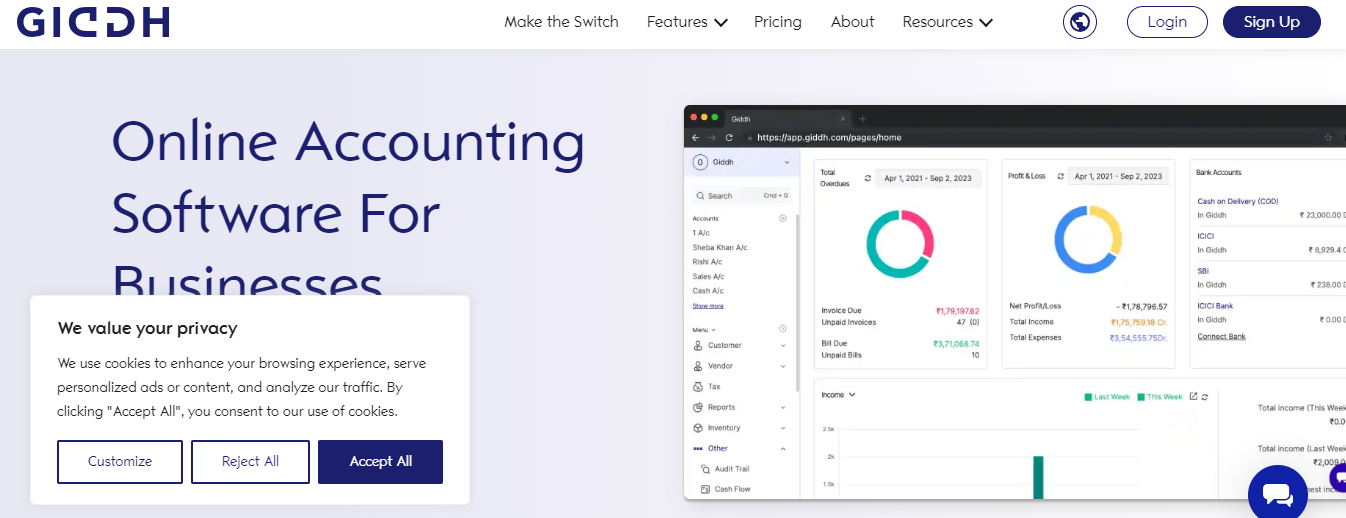Image resolution: width=1346 pixels, height=518 pixels.
Task: Open the globe language selector
Action: (x=1080, y=22)
